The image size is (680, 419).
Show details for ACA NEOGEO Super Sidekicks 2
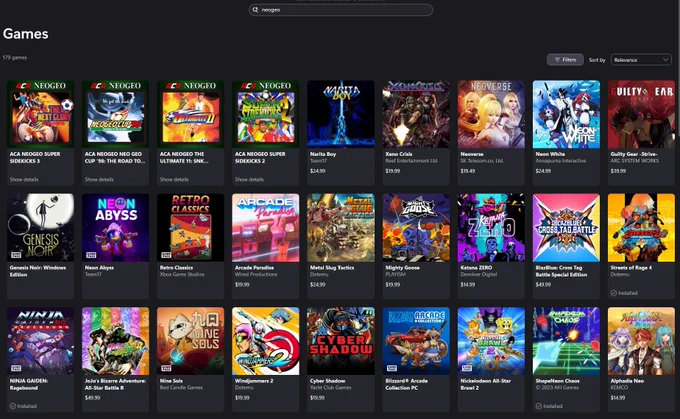[x=249, y=179]
